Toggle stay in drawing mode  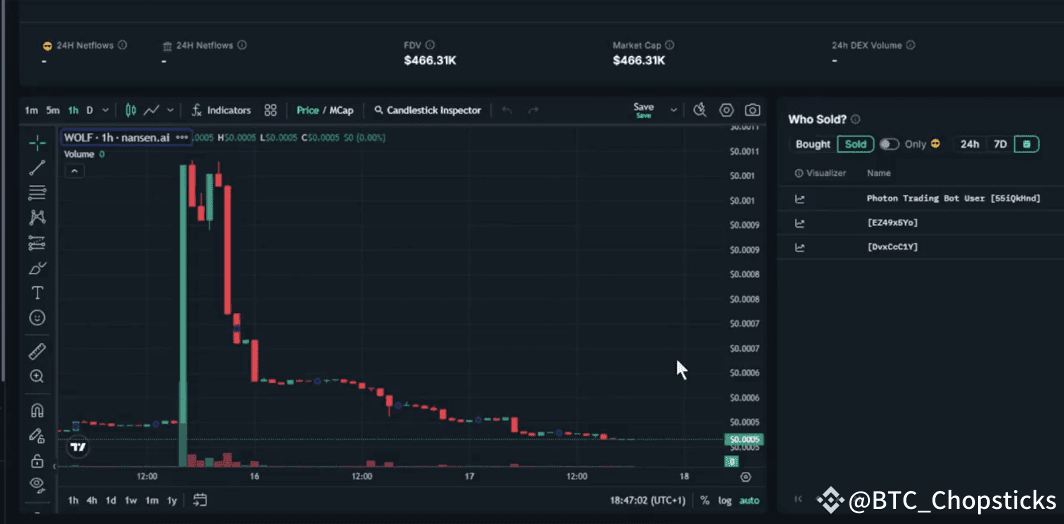pos(37,435)
